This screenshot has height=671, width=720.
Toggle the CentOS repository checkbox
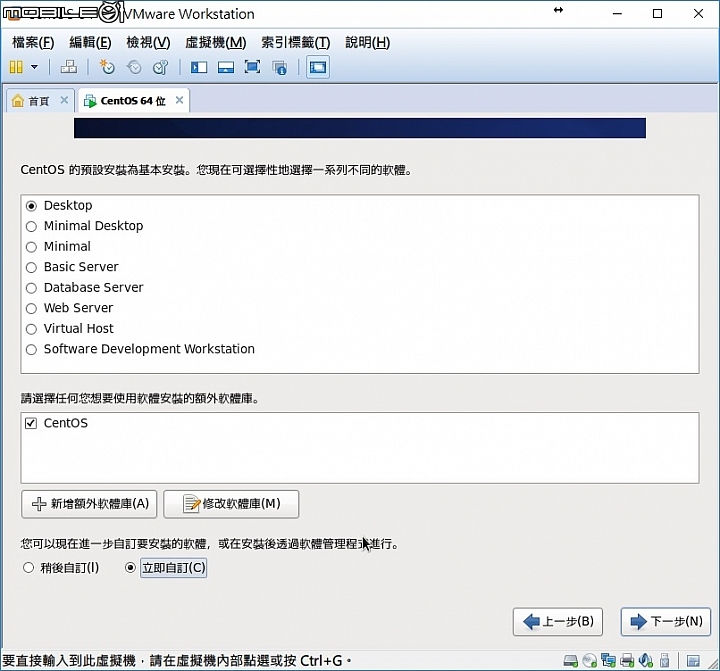pos(31,423)
